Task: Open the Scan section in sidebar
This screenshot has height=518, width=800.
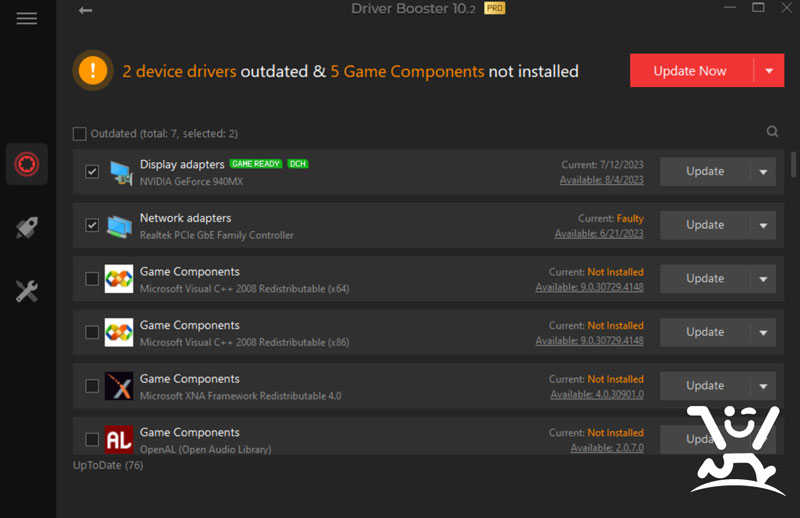Action: (27, 164)
